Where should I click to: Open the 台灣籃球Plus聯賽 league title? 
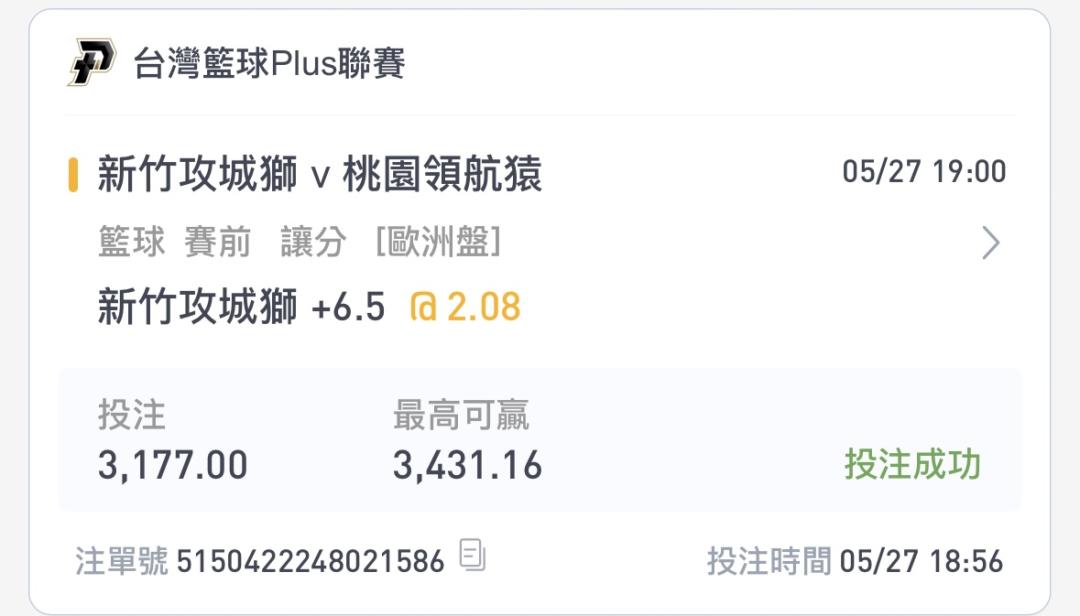click(269, 63)
